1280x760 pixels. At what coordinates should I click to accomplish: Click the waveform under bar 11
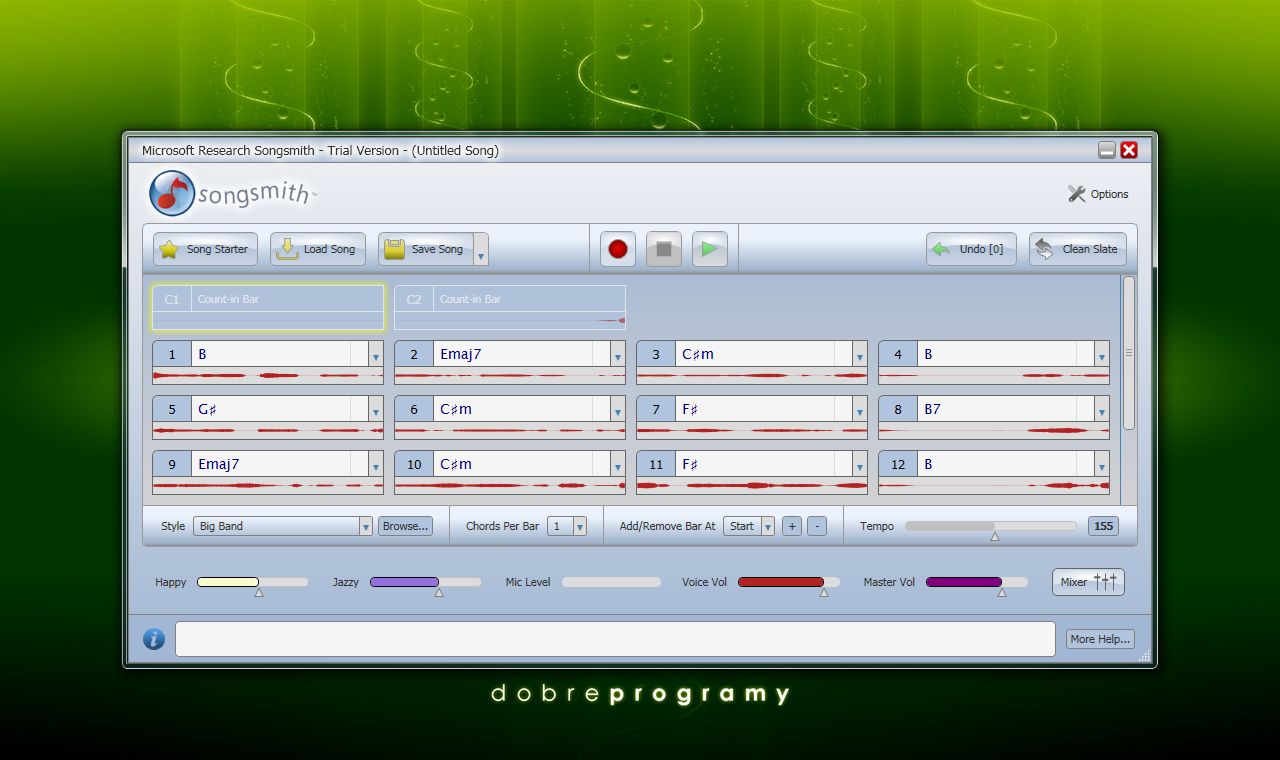pos(752,486)
